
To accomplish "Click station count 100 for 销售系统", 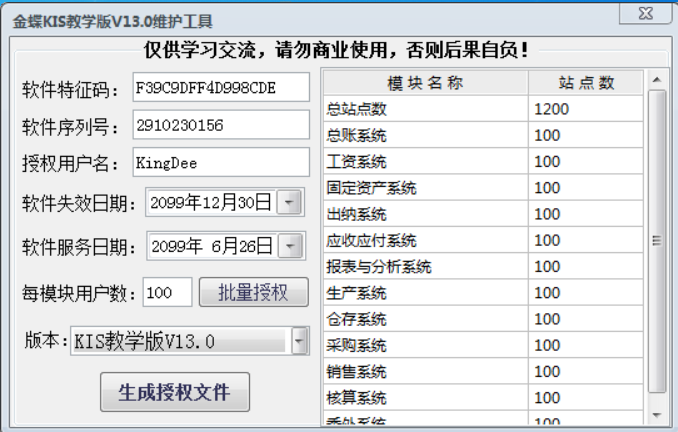I will click(586, 371).
